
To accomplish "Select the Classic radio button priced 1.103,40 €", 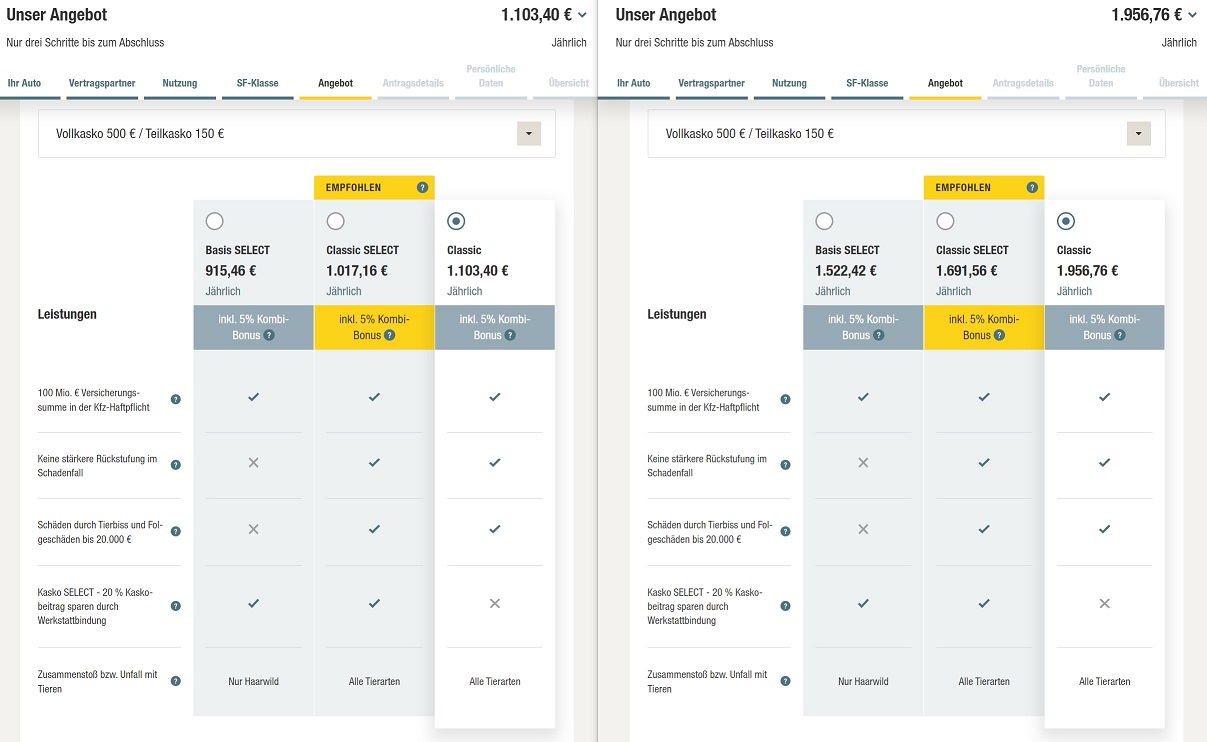I will [456, 221].
